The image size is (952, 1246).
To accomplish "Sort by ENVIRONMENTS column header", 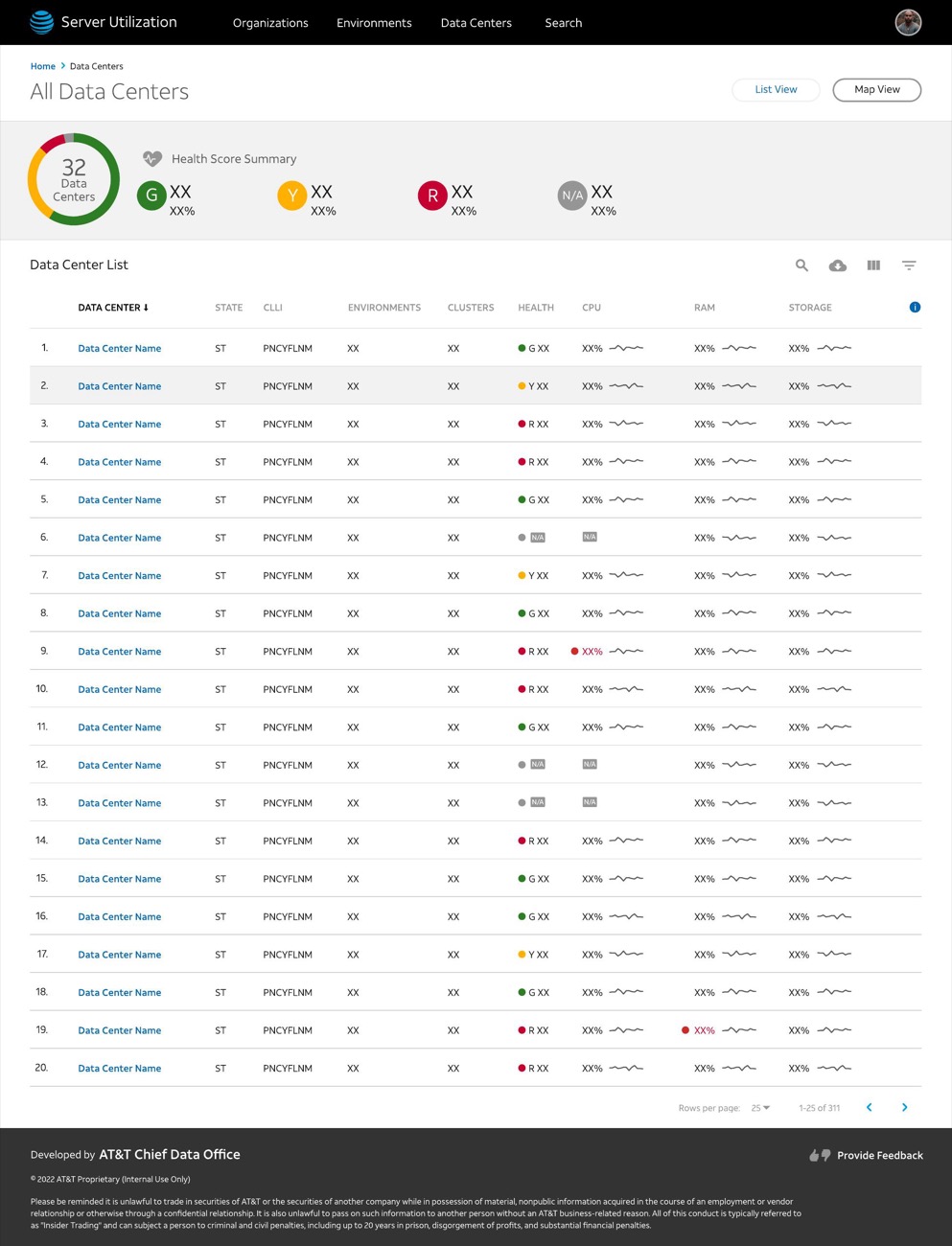I will 384,308.
